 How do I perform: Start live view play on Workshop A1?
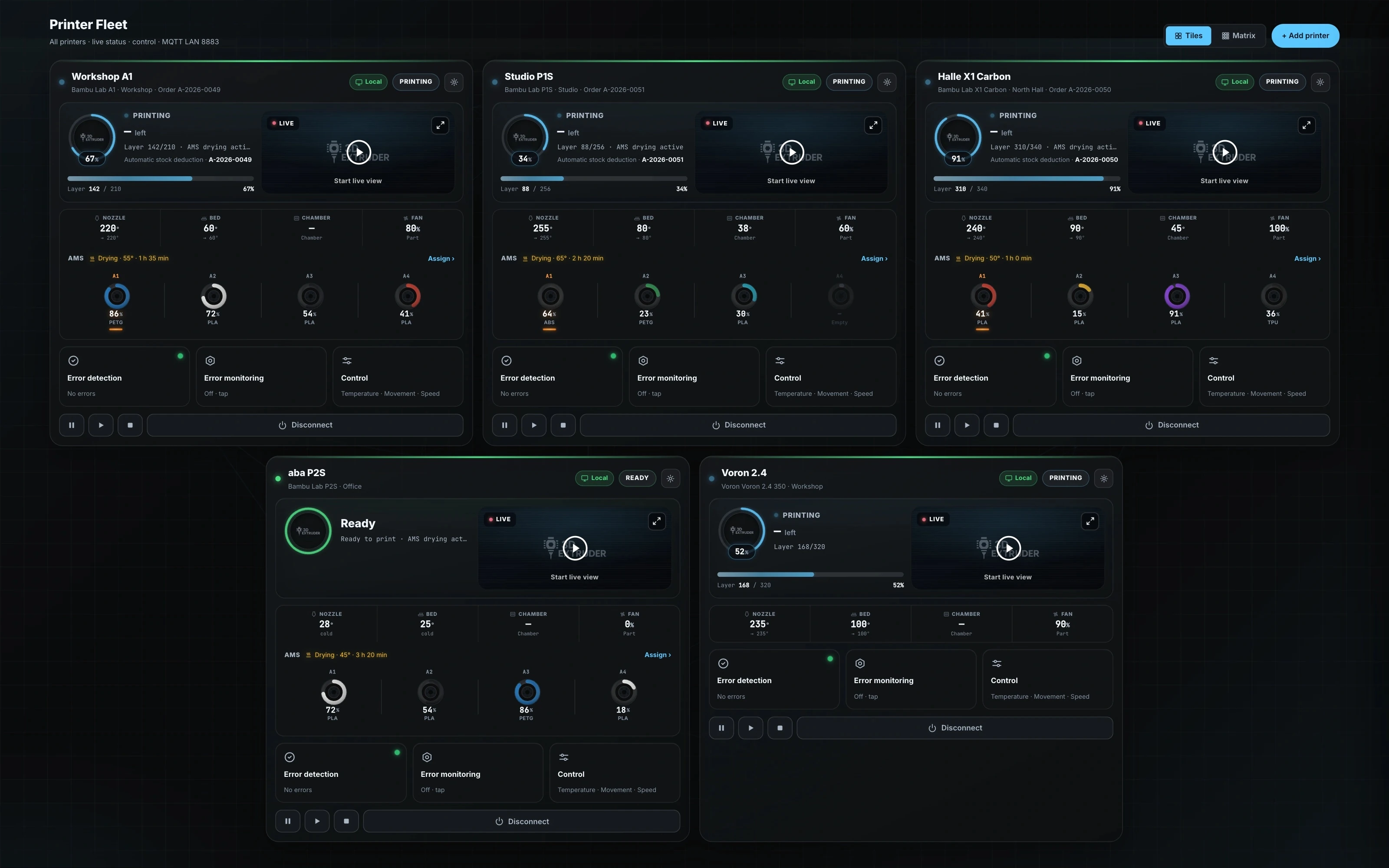(x=359, y=152)
